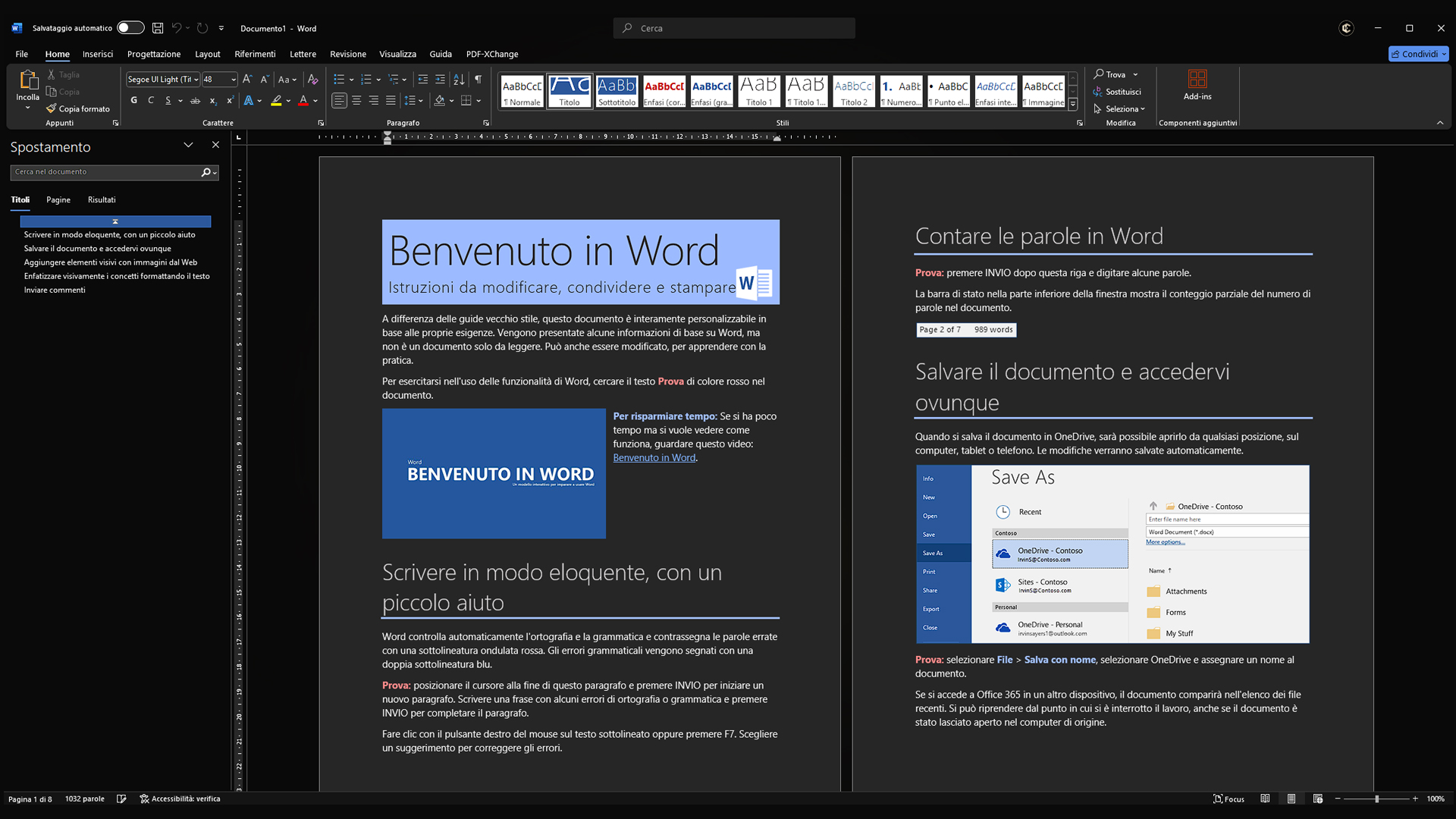Clear all formatting with the eraser icon
Viewport: 1456px width, 819px height.
312,79
